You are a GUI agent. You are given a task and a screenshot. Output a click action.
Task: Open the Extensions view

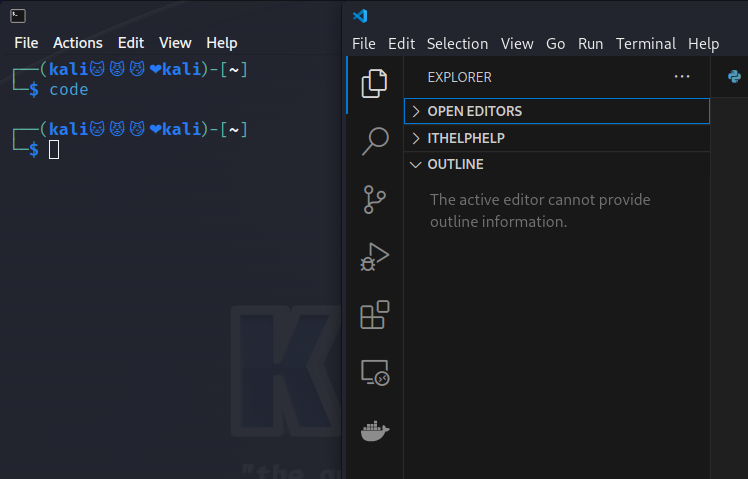pos(374,315)
